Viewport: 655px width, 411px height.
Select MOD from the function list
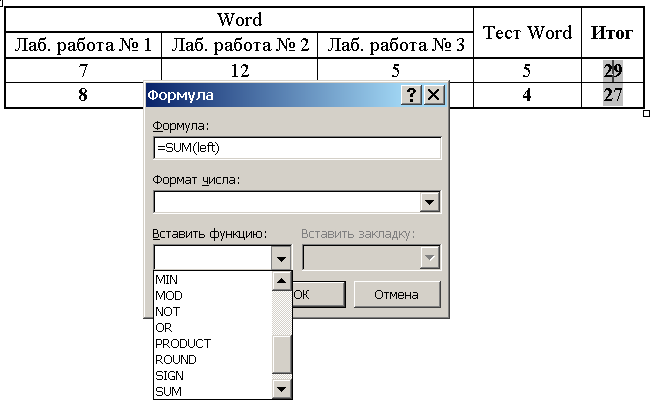[213, 296]
